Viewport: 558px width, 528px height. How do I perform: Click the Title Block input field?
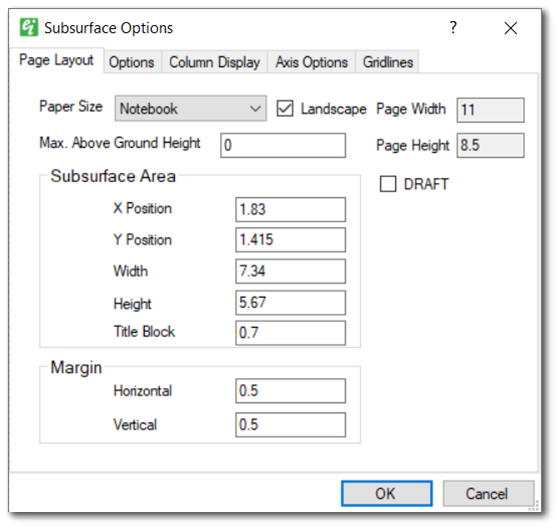coord(290,333)
